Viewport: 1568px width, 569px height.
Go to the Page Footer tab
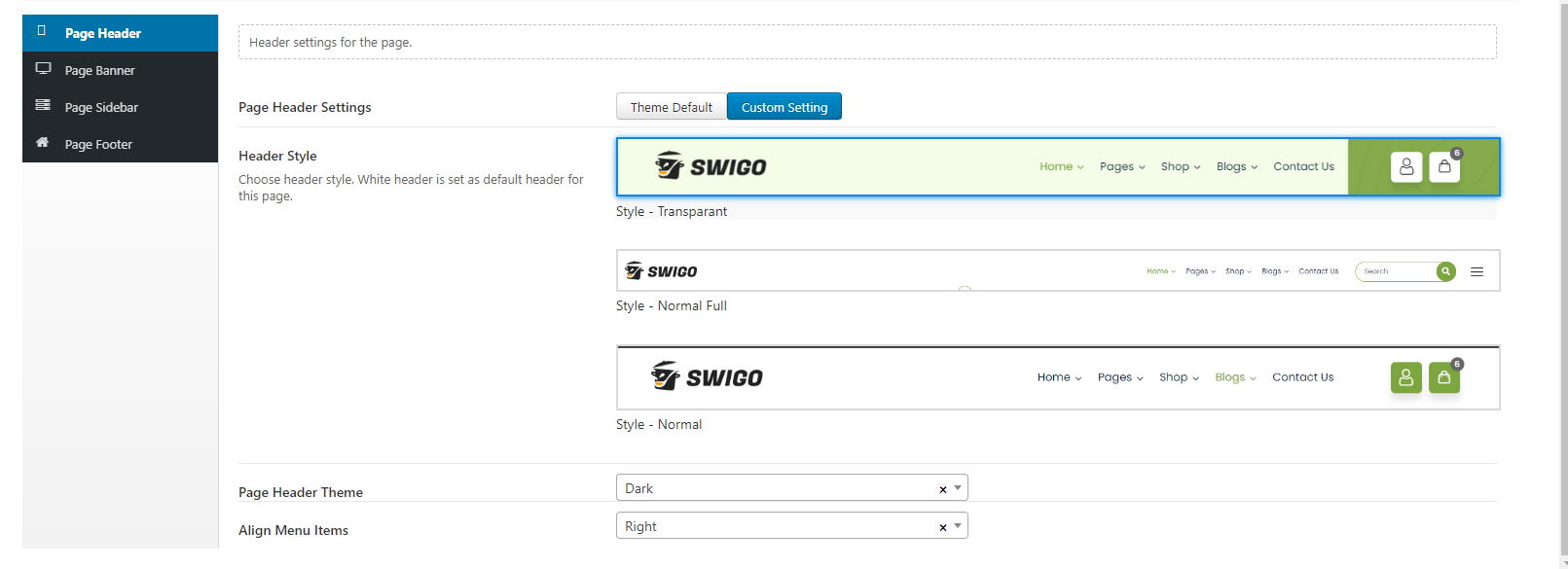[98, 144]
